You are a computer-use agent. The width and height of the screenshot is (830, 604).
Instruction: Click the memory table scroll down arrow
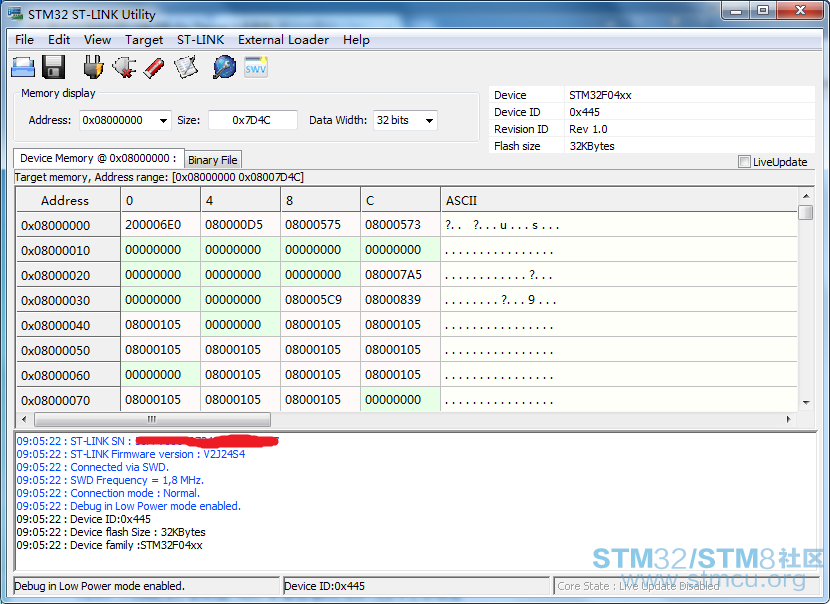pos(806,403)
